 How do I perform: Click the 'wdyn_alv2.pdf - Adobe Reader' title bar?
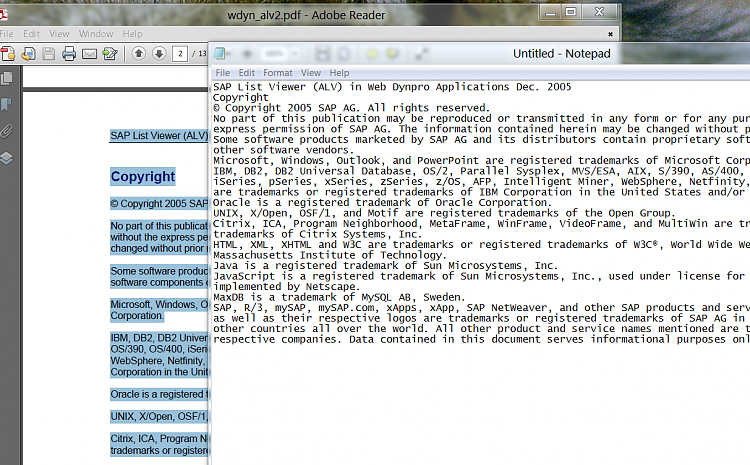pos(306,15)
